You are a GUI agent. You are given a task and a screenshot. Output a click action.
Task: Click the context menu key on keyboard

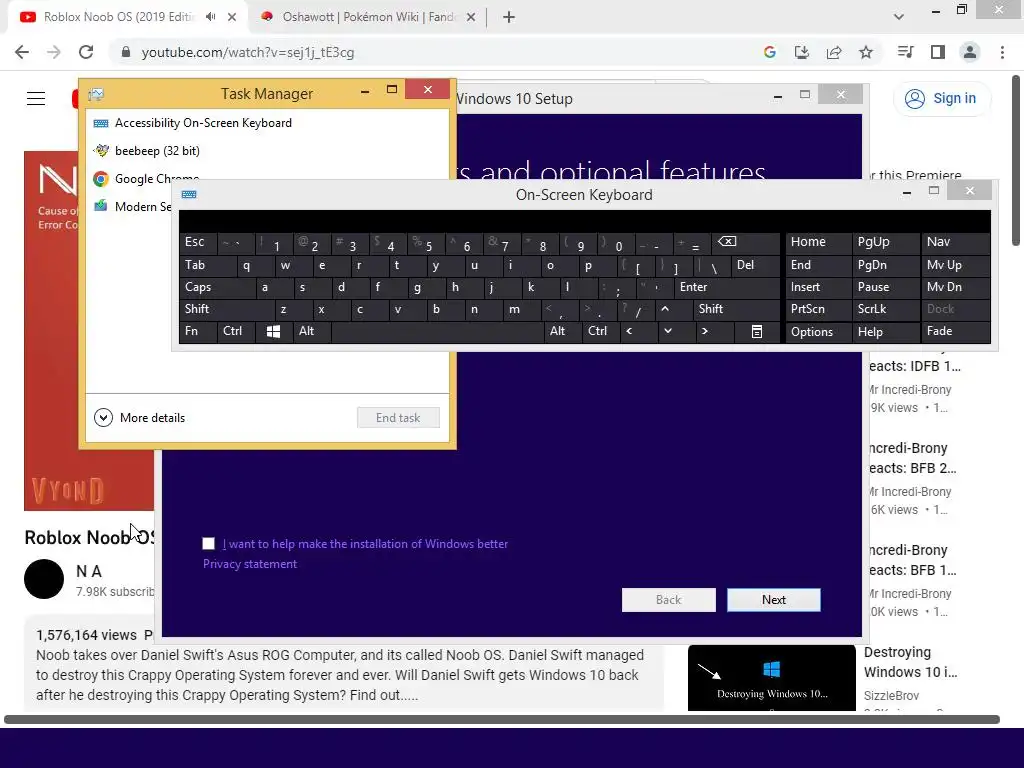[x=756, y=331]
